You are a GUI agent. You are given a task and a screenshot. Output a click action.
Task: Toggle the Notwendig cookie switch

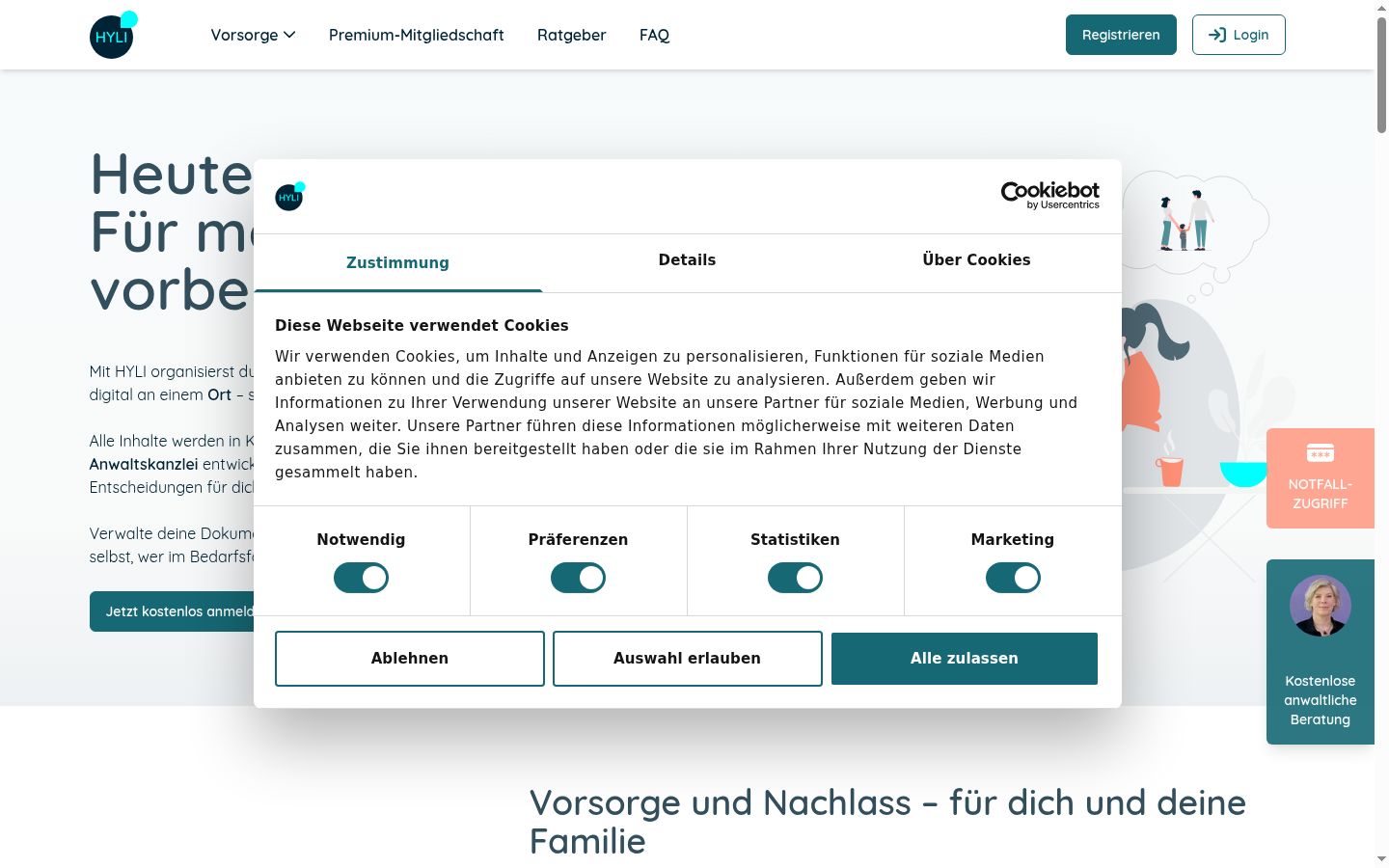[x=361, y=578]
